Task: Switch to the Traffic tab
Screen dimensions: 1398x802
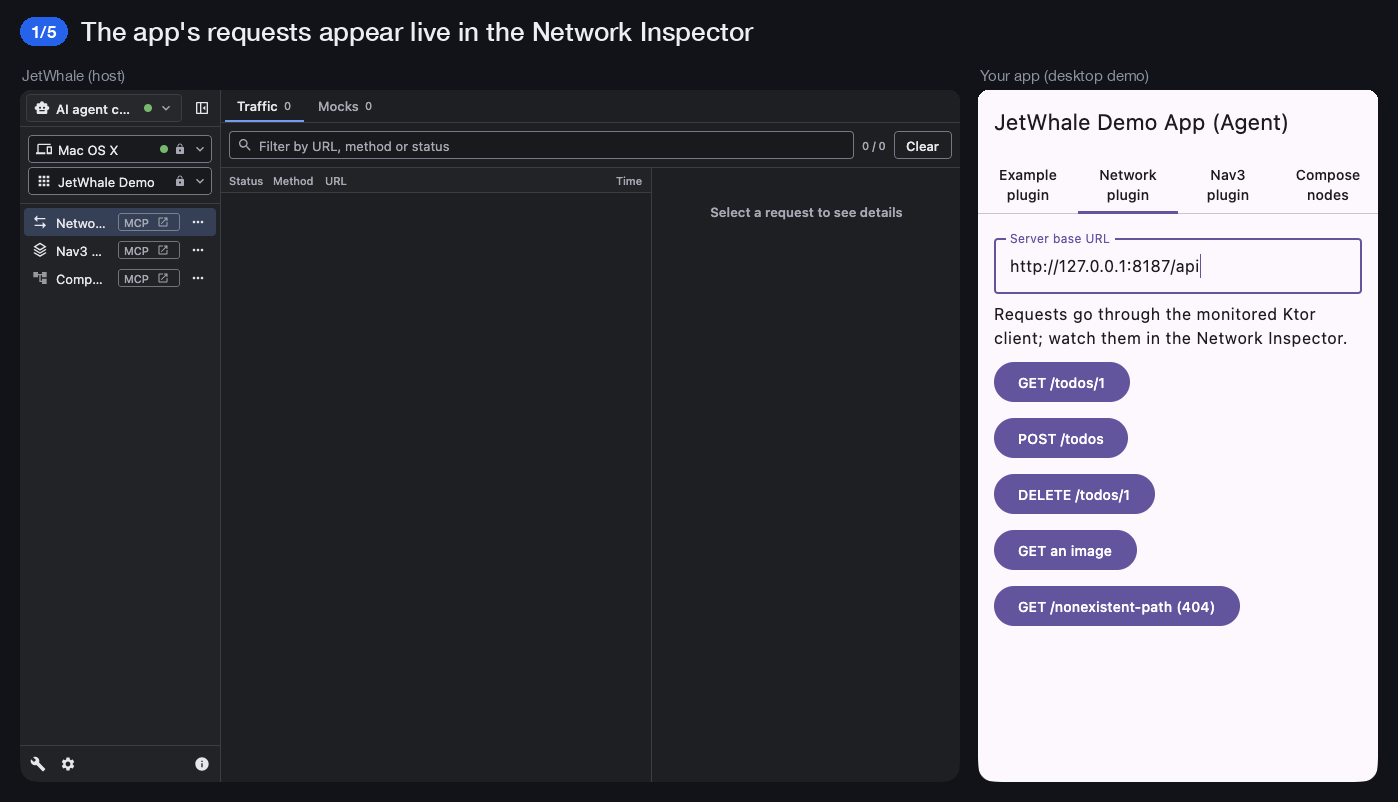Action: click(264, 106)
